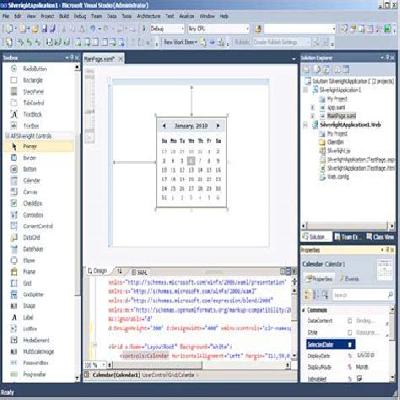400x400 pixels.
Task: Click the Save All icon in toolbar
Action: coord(53,29)
